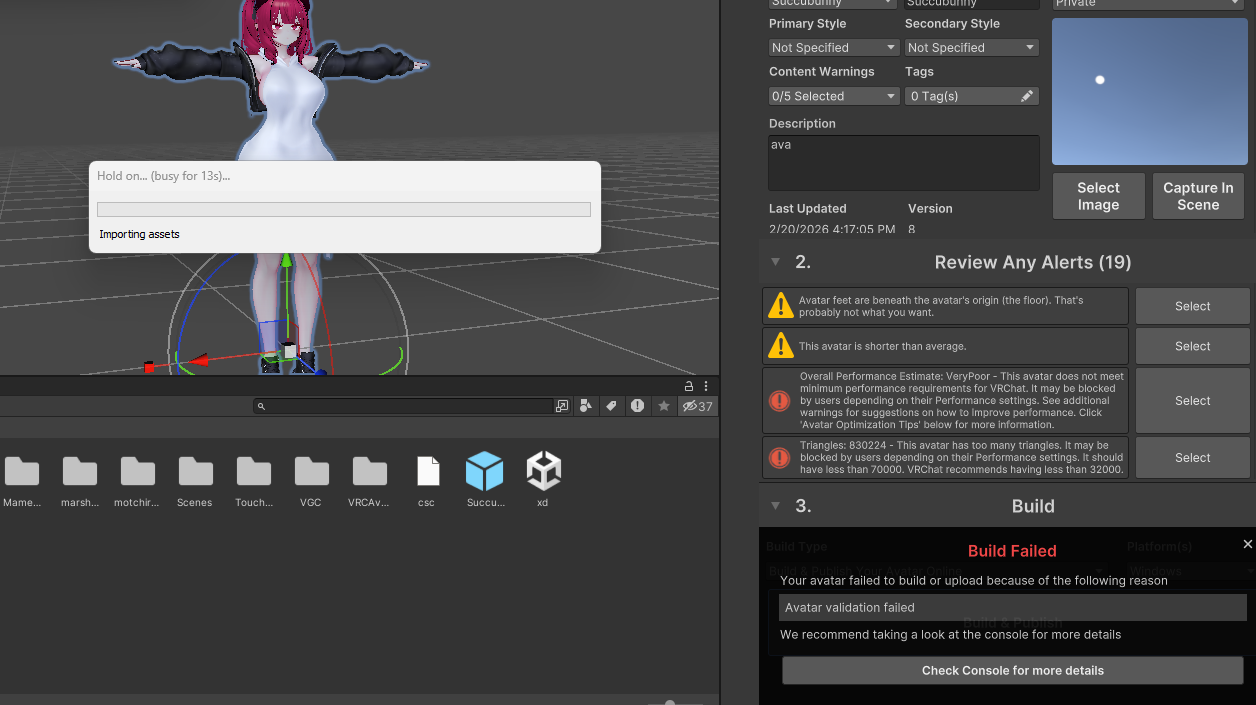Select the VeryPoor performance alert target

(1193, 401)
